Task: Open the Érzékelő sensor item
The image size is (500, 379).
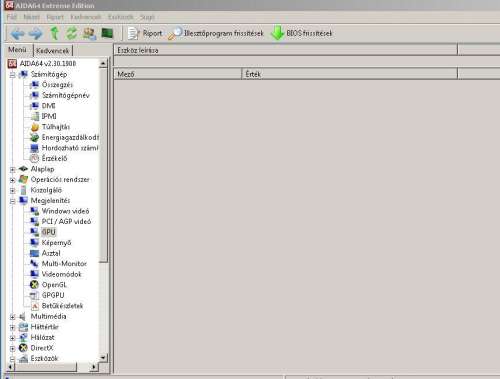Action: tap(54, 158)
